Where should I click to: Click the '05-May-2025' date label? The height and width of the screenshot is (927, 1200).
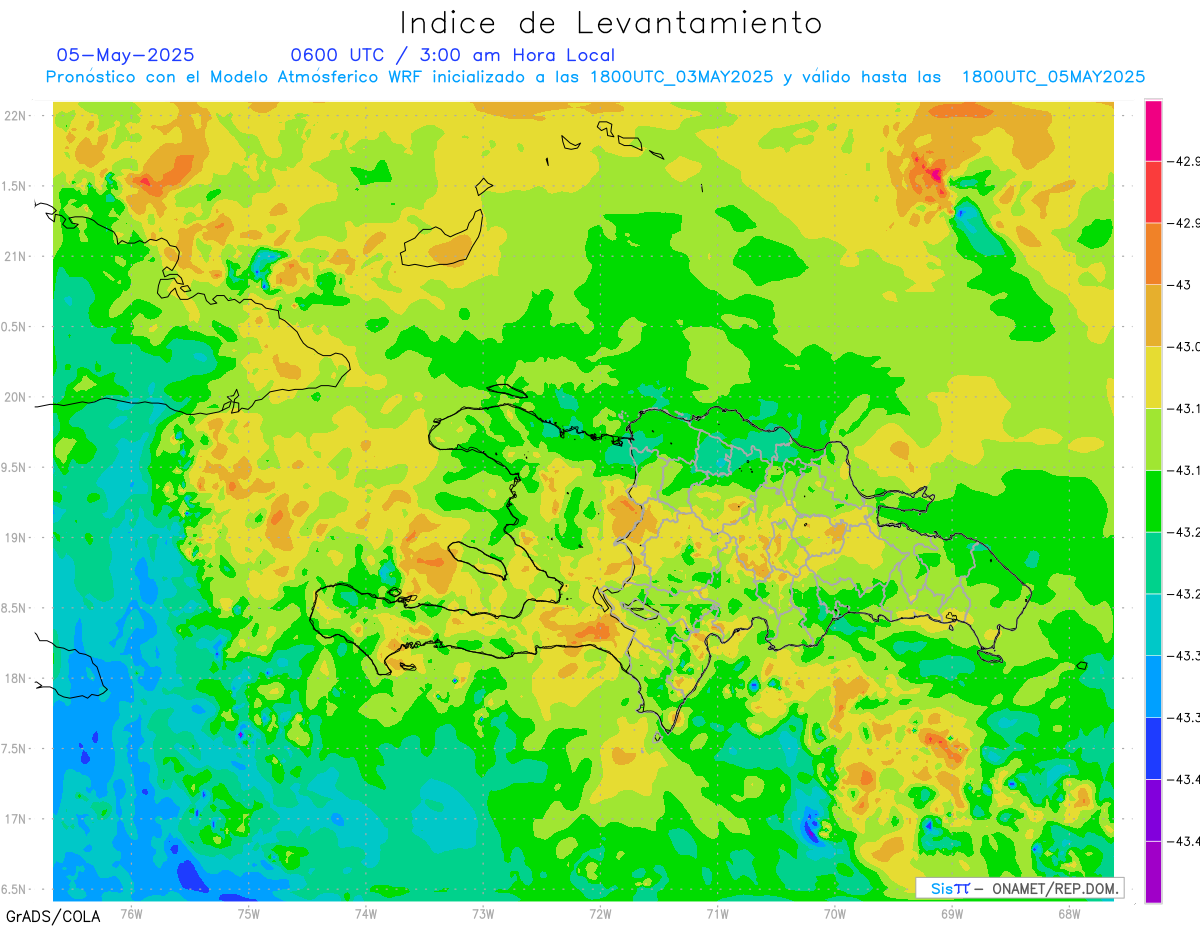pos(126,55)
